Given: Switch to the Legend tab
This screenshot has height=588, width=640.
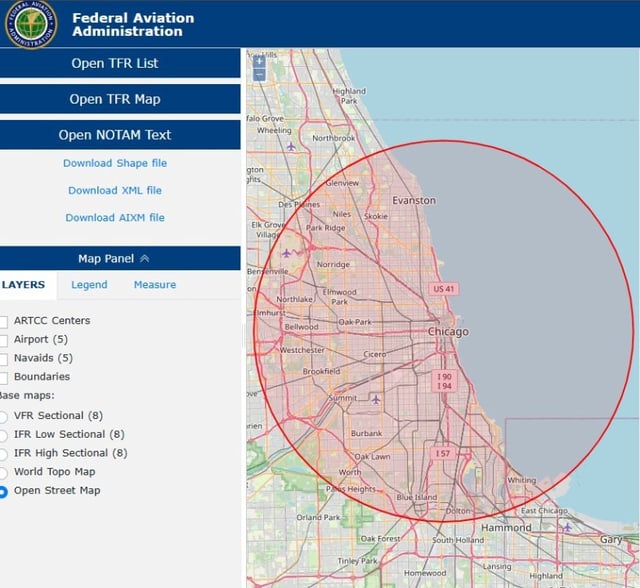Looking at the screenshot, I should click(x=89, y=285).
